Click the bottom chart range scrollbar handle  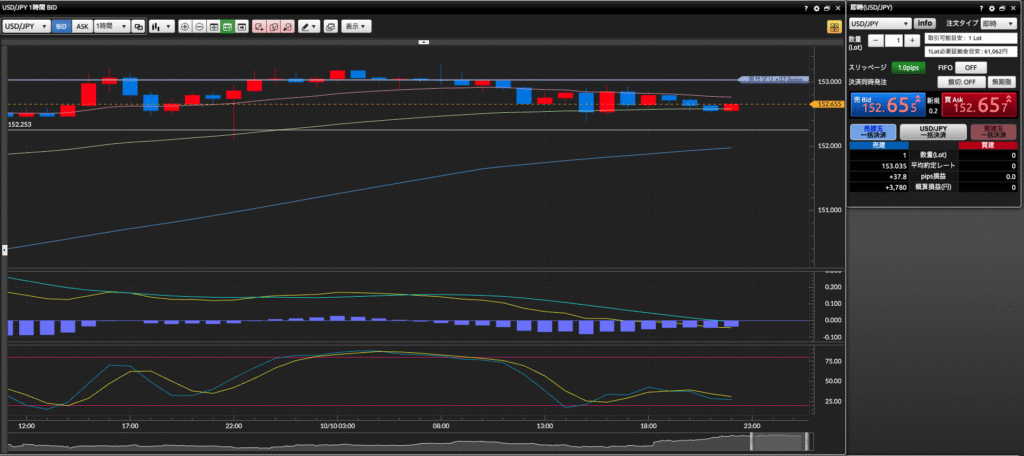778,441
